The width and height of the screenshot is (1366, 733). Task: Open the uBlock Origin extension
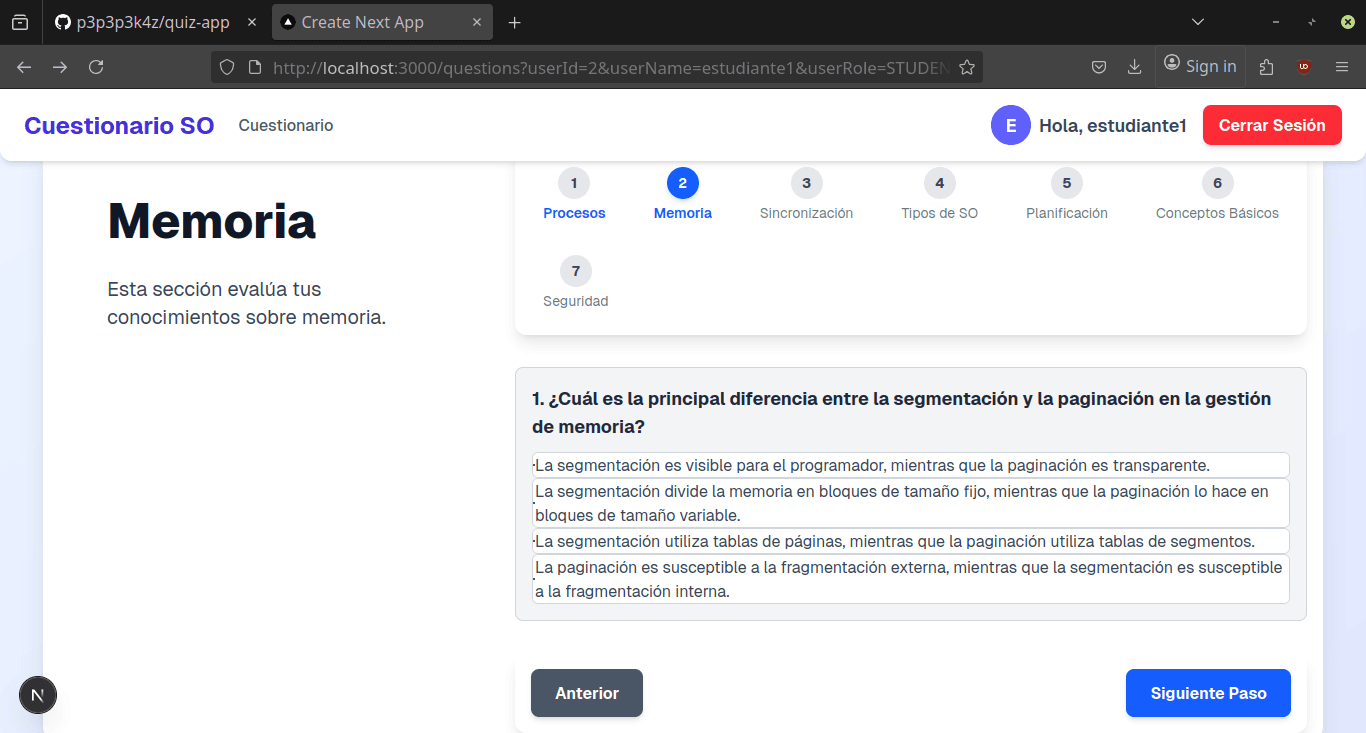click(x=1303, y=66)
